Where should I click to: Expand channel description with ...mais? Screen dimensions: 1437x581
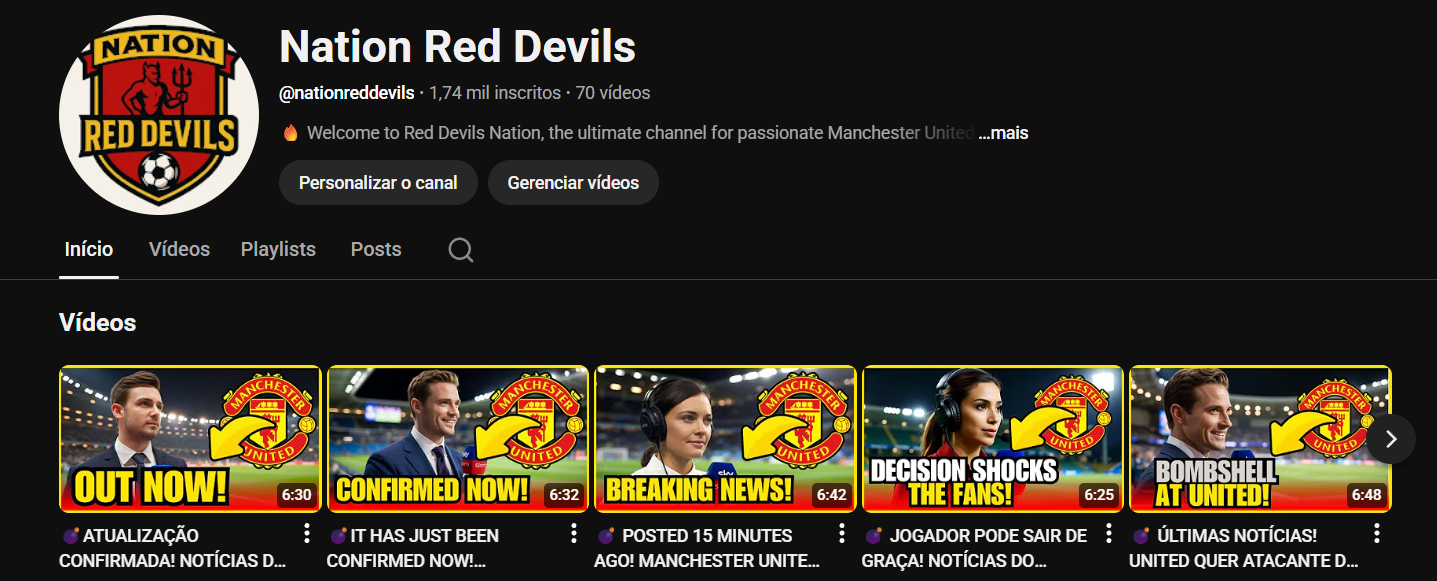point(1003,133)
